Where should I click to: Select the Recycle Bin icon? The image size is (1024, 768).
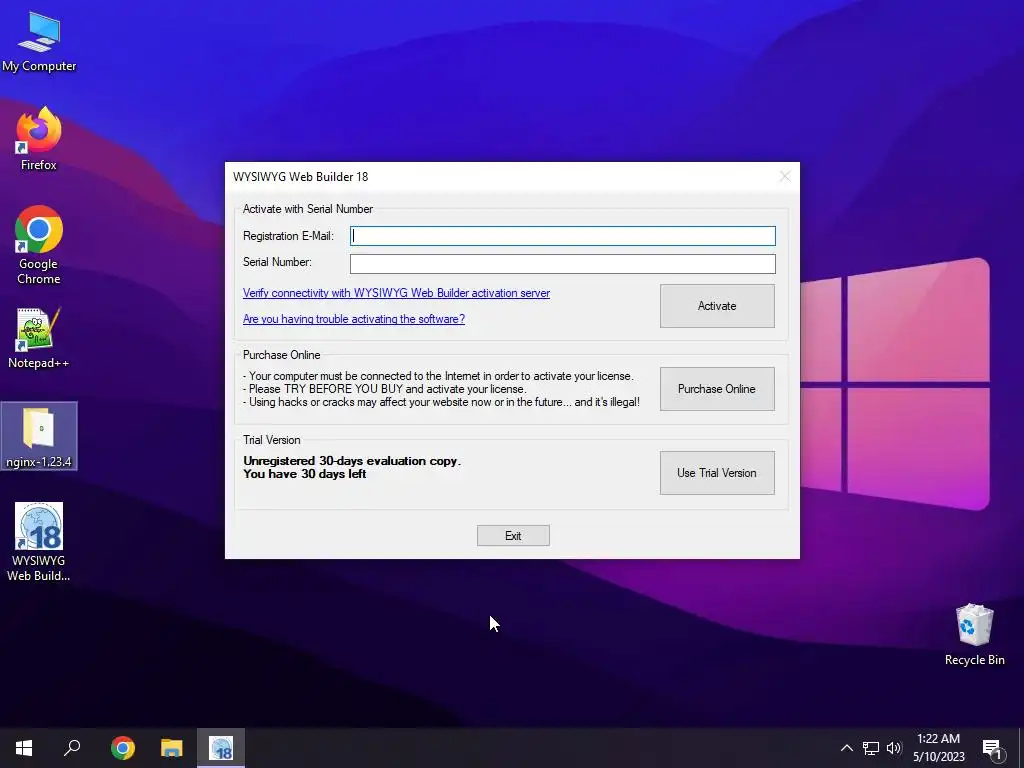tap(974, 634)
